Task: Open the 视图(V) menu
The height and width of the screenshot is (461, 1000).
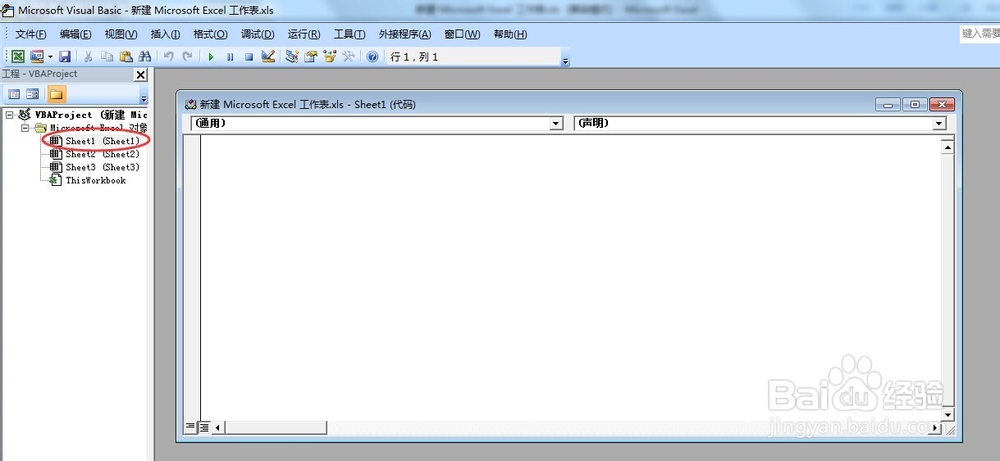Action: click(x=121, y=34)
